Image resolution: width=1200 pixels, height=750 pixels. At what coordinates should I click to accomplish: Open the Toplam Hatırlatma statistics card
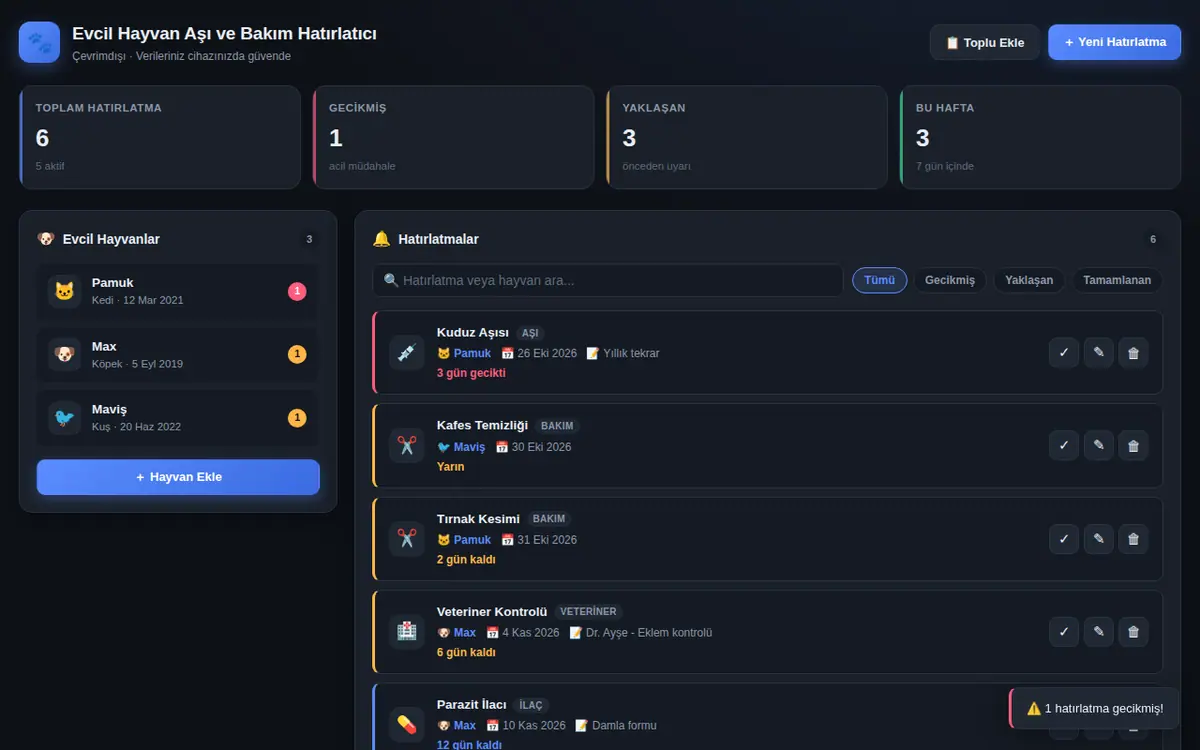pyautogui.click(x=160, y=137)
